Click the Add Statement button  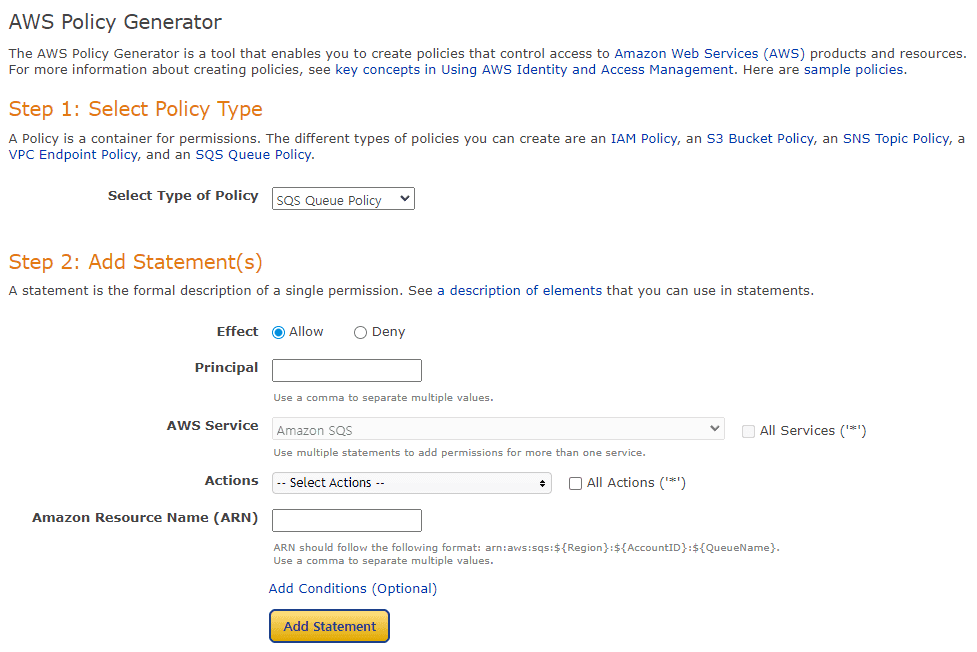[329, 626]
